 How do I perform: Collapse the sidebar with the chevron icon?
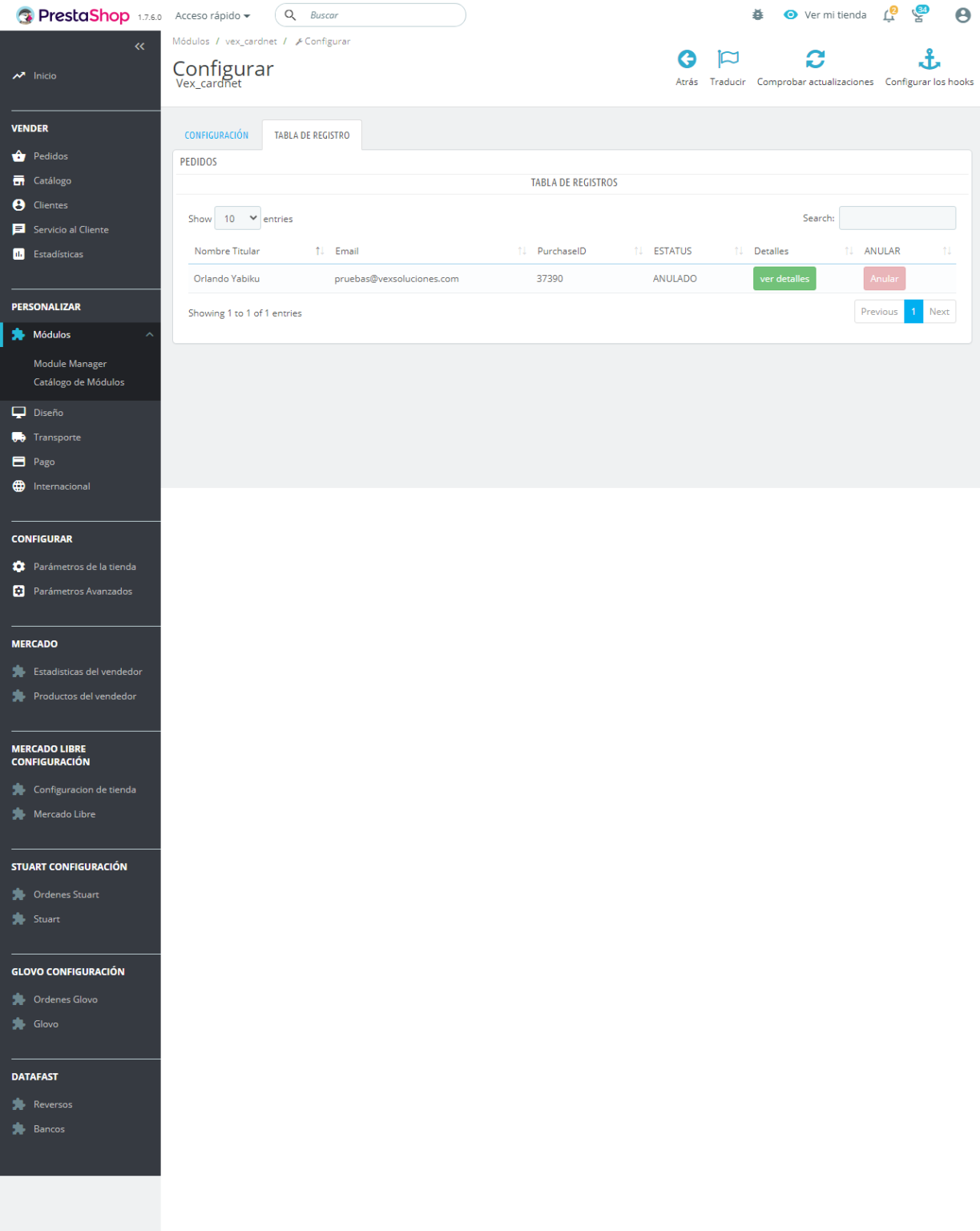click(x=139, y=46)
